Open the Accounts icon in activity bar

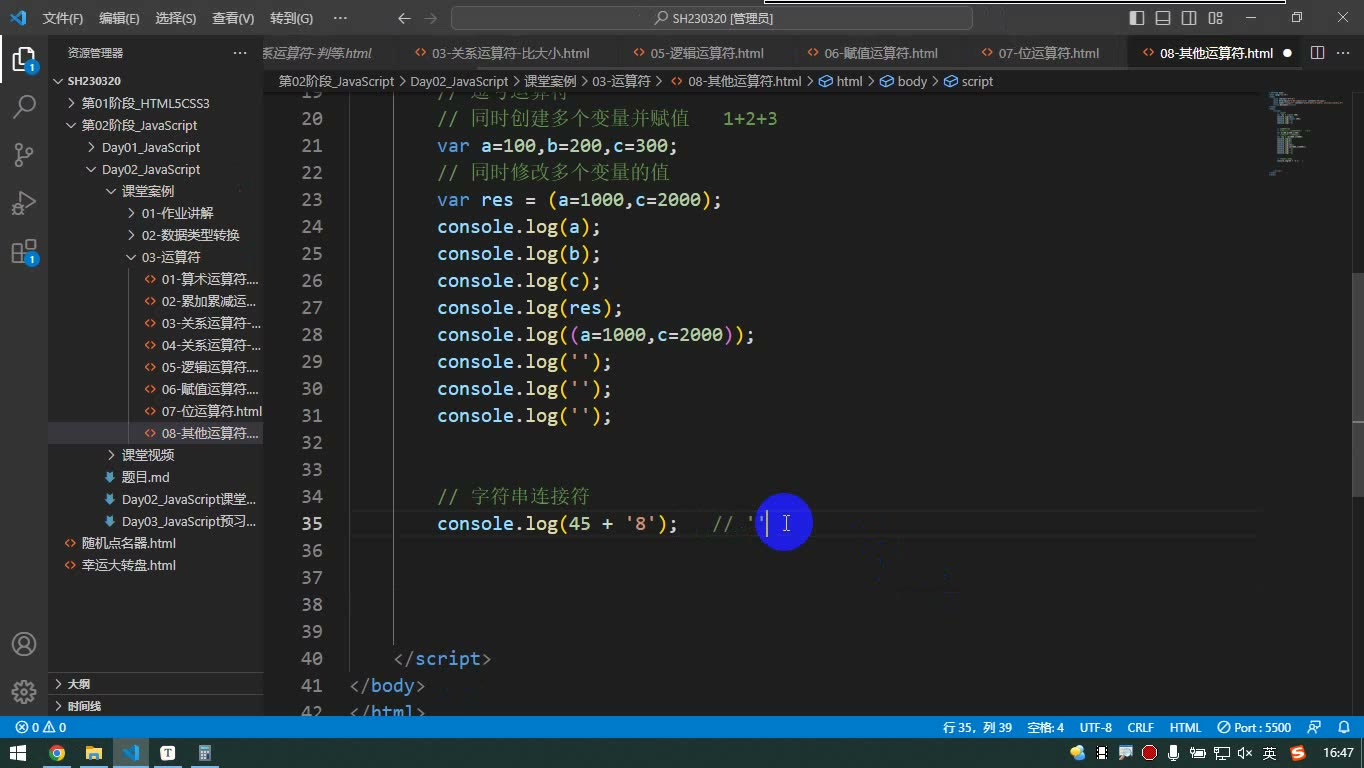[x=24, y=644]
